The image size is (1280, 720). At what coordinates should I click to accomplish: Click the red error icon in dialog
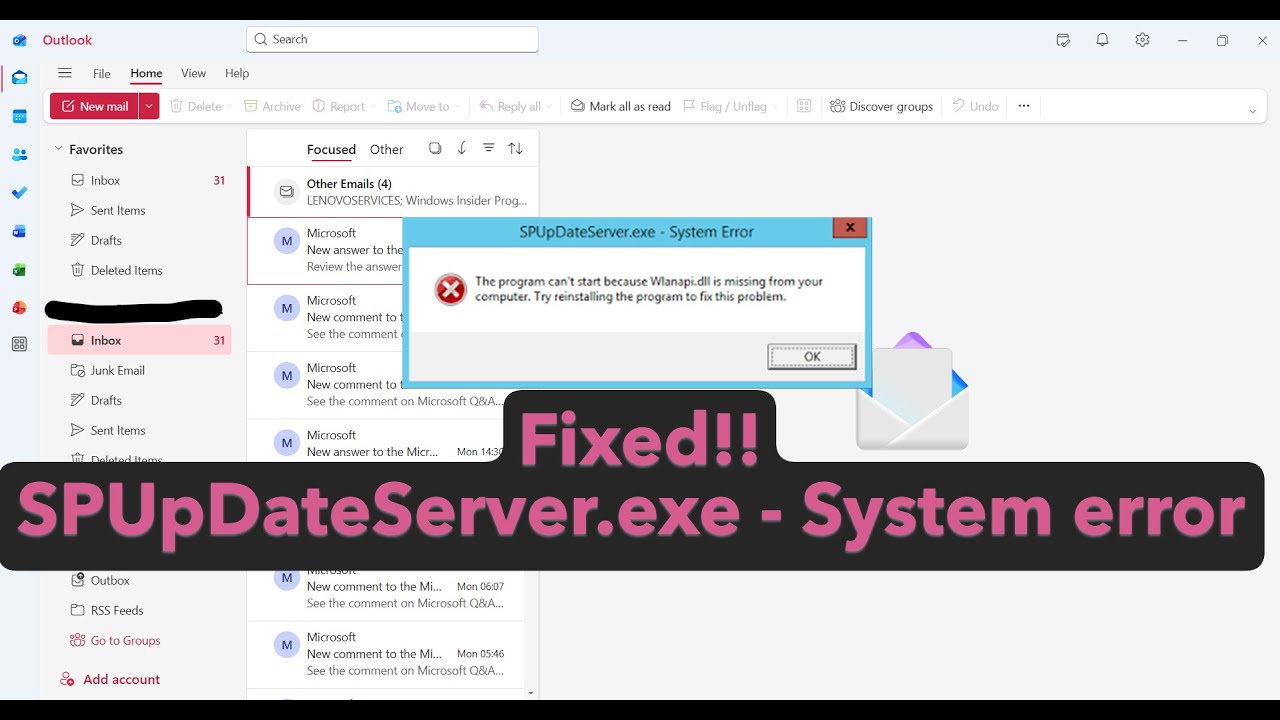click(x=451, y=290)
